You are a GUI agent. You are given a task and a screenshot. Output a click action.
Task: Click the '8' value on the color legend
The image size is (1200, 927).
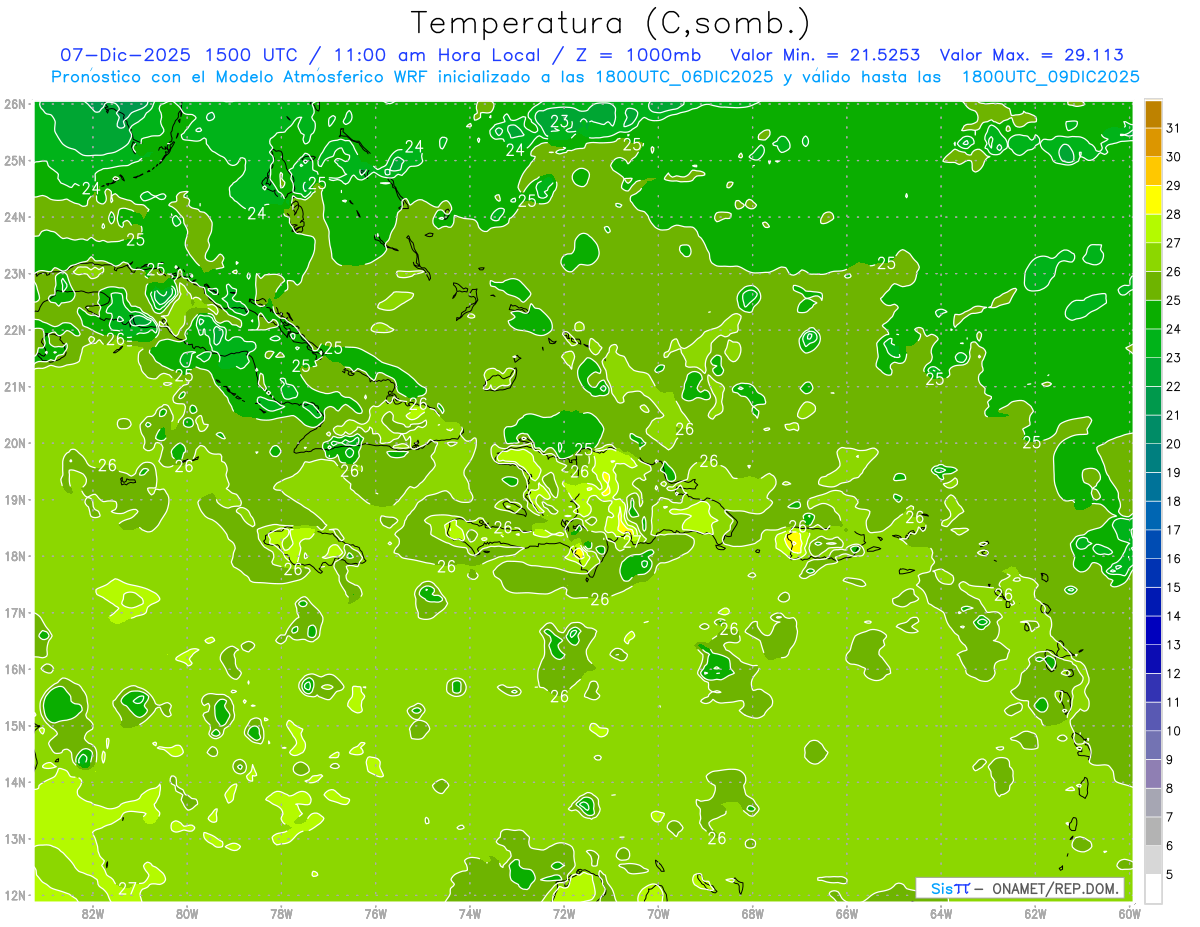(x=1170, y=788)
